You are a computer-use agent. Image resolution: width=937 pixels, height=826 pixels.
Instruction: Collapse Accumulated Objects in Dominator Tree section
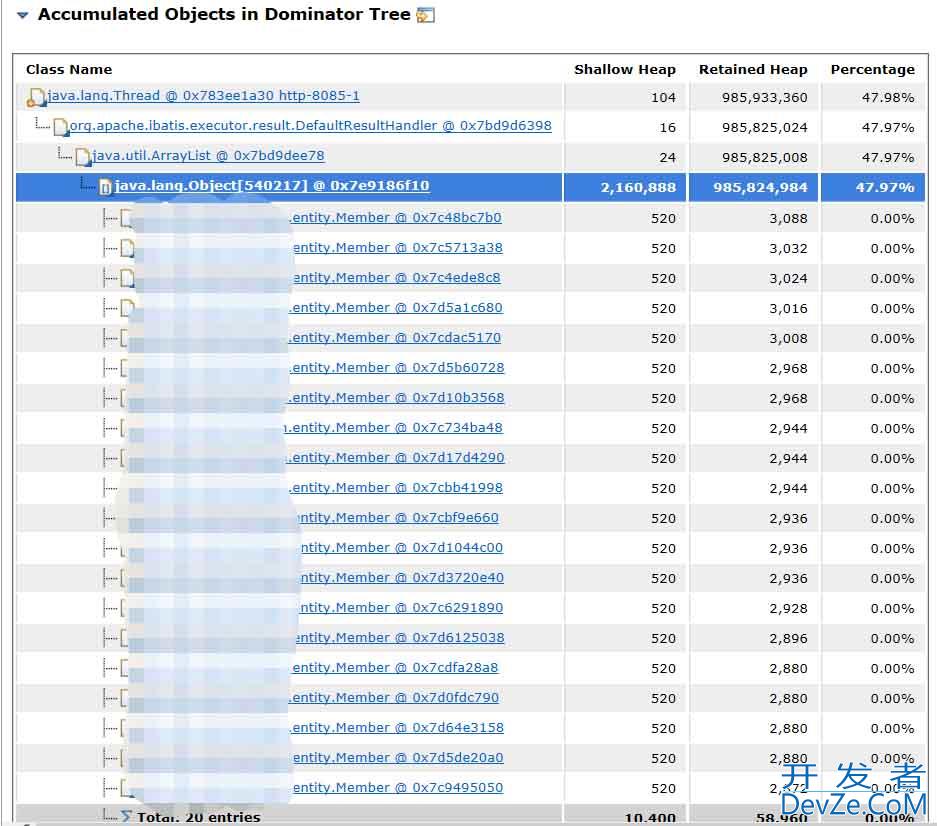pos(23,15)
